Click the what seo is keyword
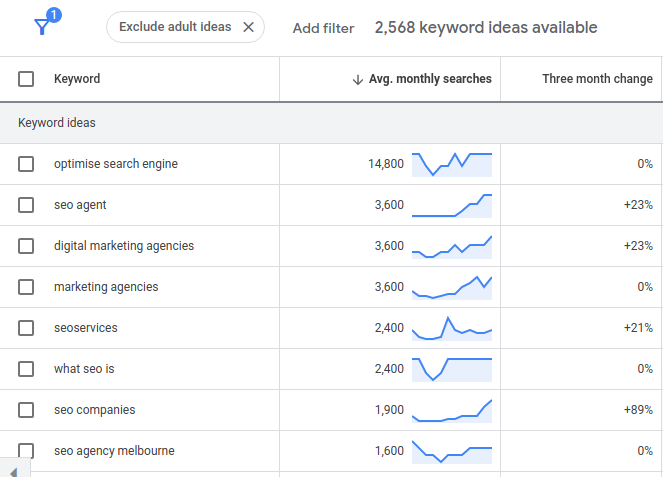 coord(84,369)
